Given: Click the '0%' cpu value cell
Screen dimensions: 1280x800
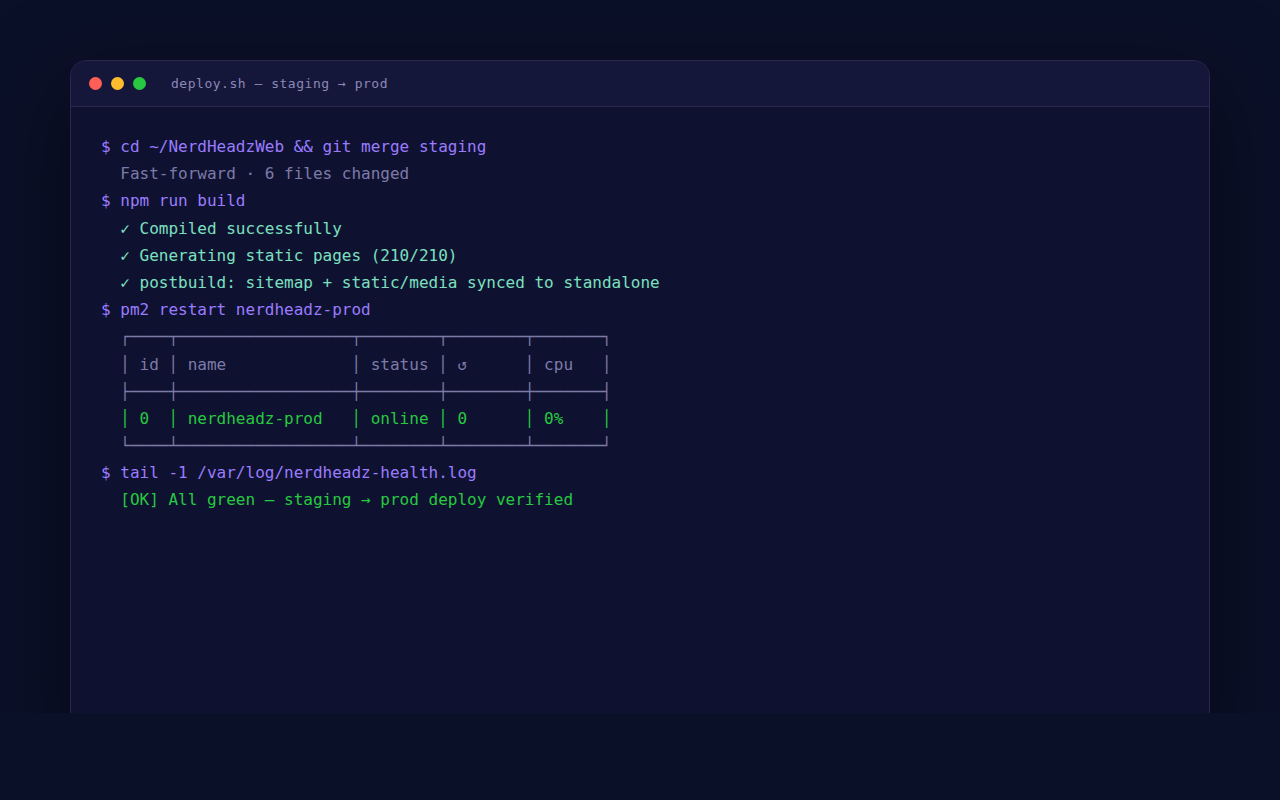Looking at the screenshot, I should [554, 418].
